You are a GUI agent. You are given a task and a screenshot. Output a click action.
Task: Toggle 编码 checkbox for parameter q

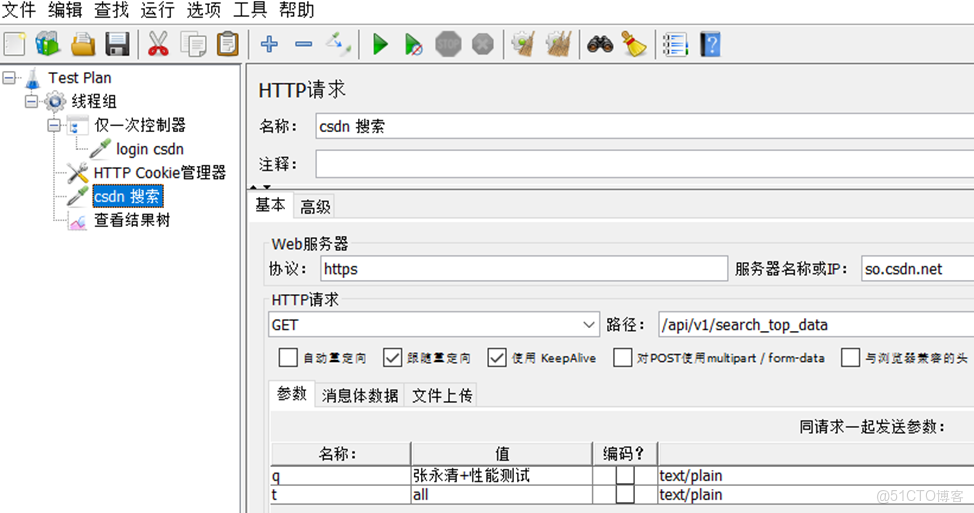tap(625, 476)
